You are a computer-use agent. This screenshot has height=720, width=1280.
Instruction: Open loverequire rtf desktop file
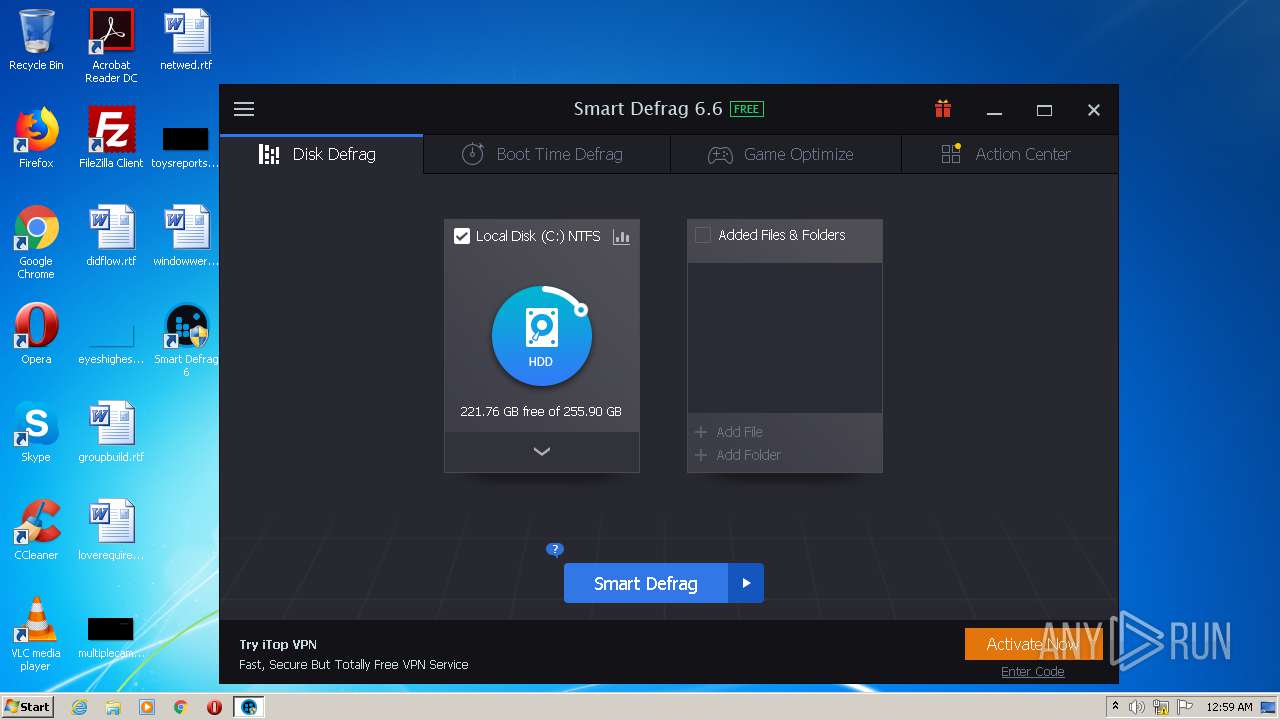pos(111,530)
